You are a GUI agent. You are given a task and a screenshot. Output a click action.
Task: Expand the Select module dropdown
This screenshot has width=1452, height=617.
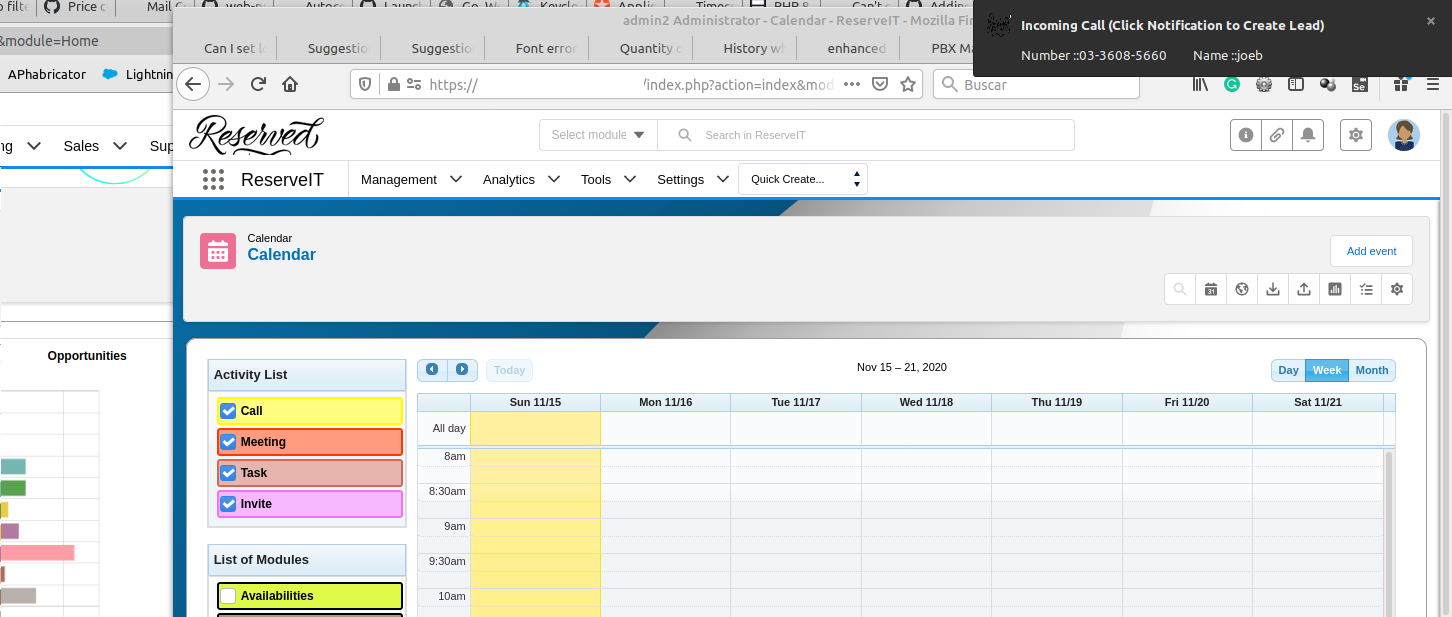pos(598,135)
